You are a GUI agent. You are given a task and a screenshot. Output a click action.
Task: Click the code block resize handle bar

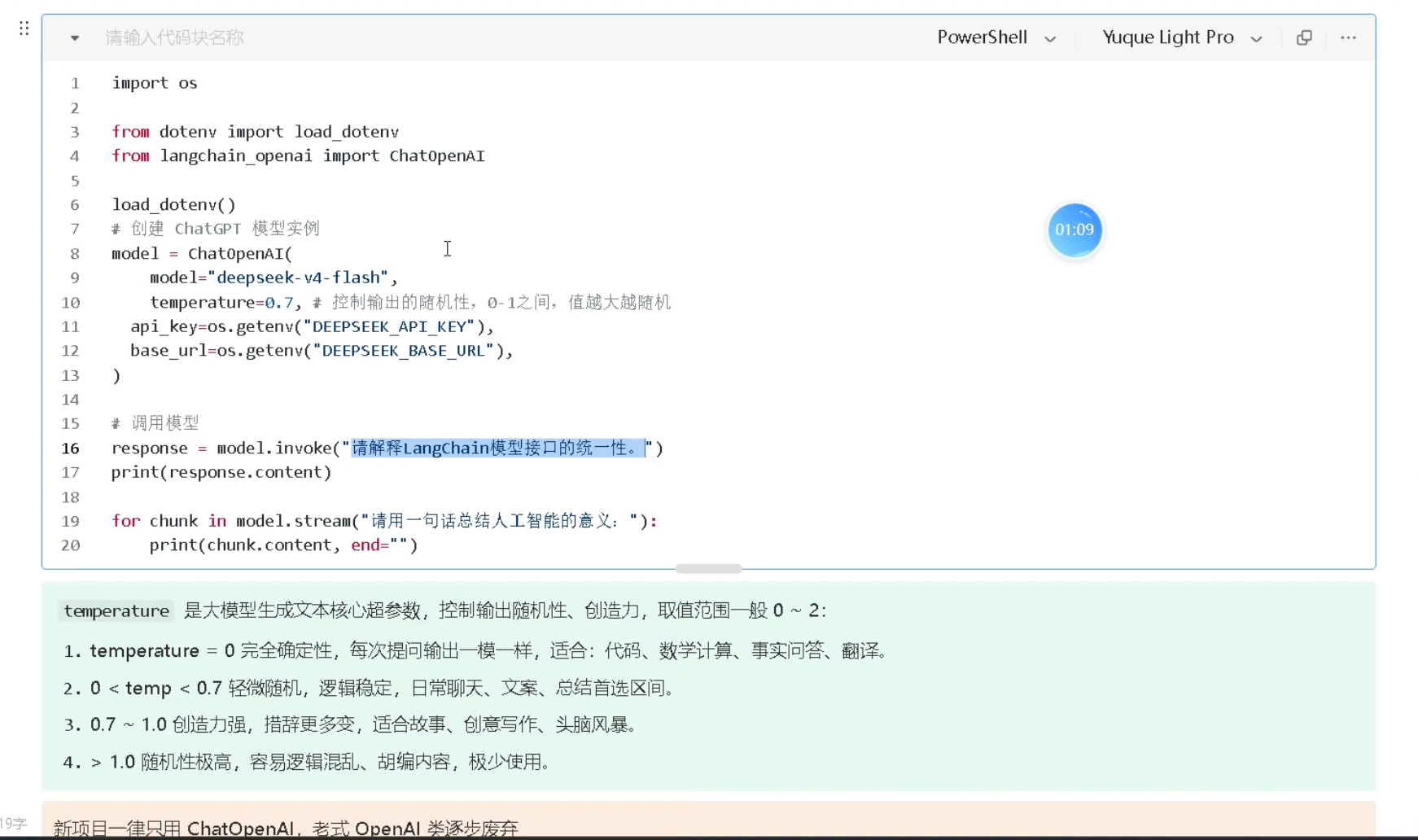click(x=708, y=568)
